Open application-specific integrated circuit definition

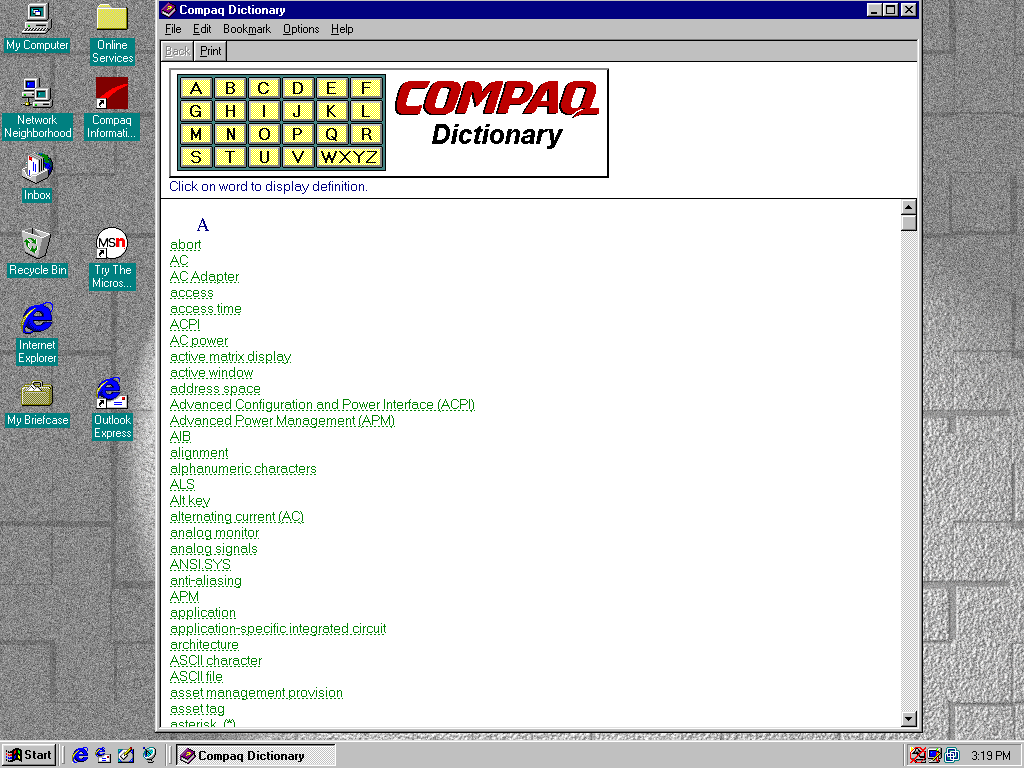tap(278, 629)
